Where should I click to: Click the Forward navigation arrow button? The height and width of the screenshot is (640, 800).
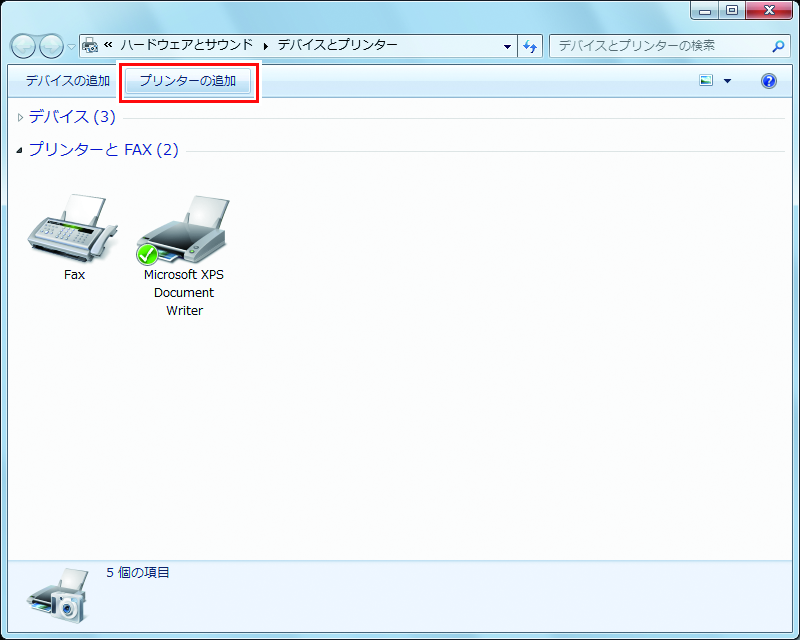point(50,46)
